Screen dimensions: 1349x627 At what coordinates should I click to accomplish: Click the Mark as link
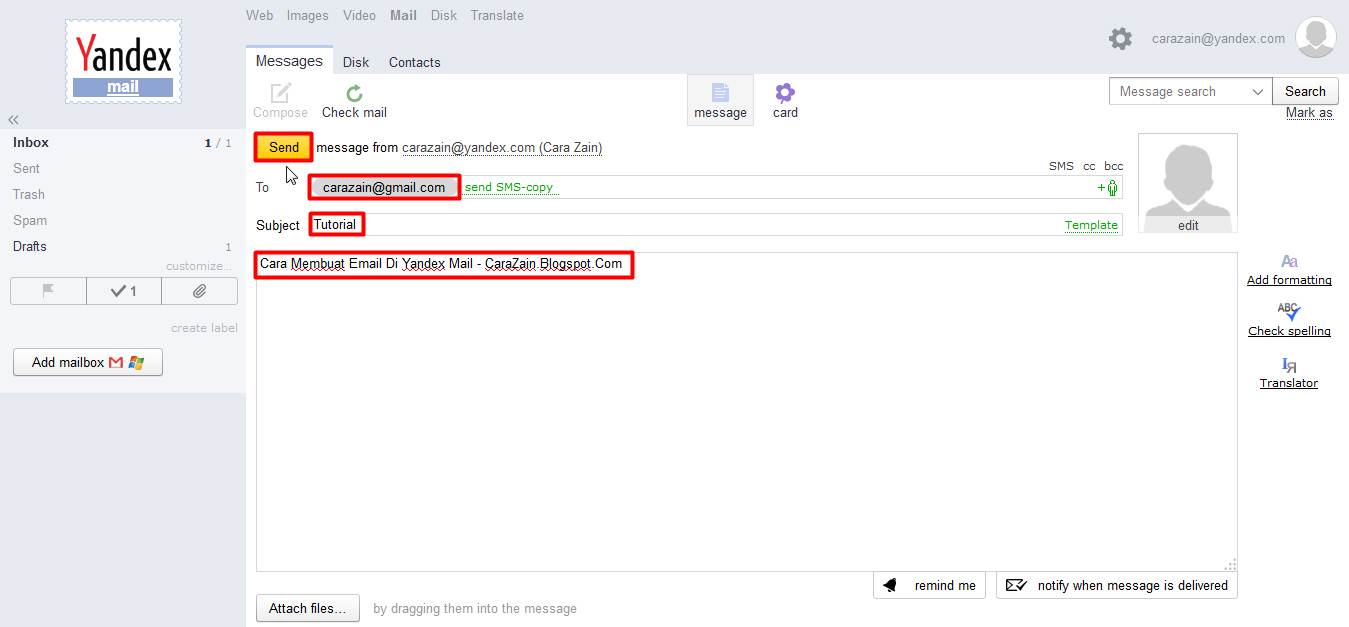(x=1309, y=113)
